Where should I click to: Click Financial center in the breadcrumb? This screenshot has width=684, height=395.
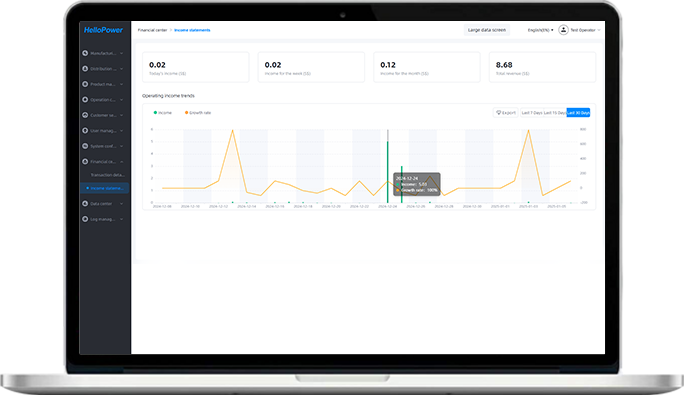pos(152,30)
